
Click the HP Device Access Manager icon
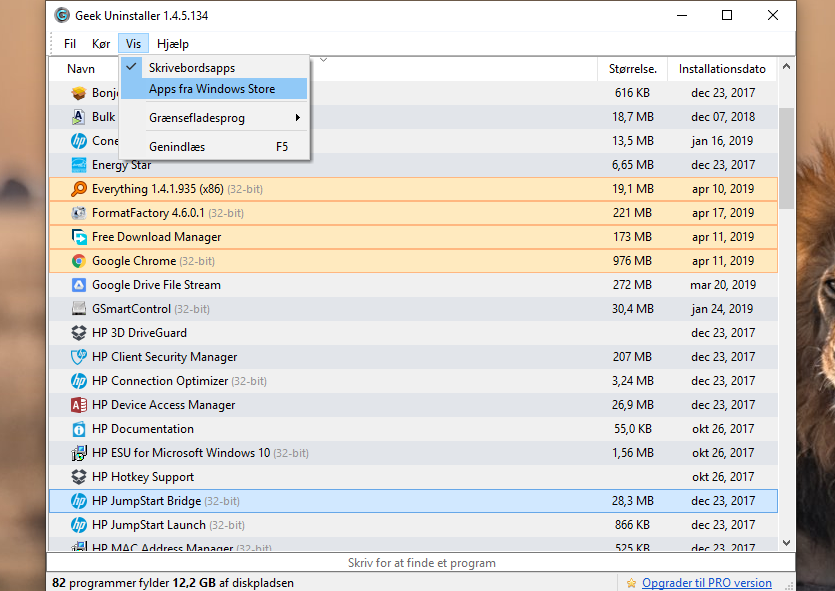click(79, 405)
